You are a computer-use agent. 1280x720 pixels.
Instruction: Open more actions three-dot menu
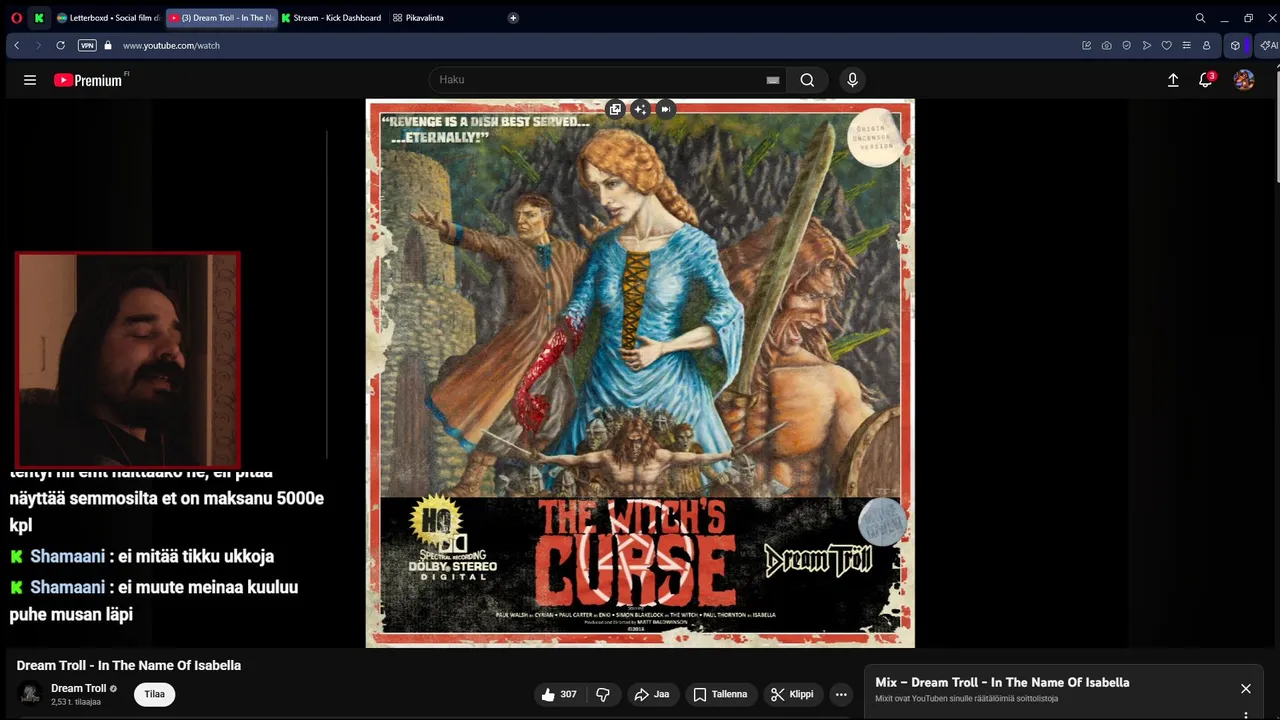841,694
